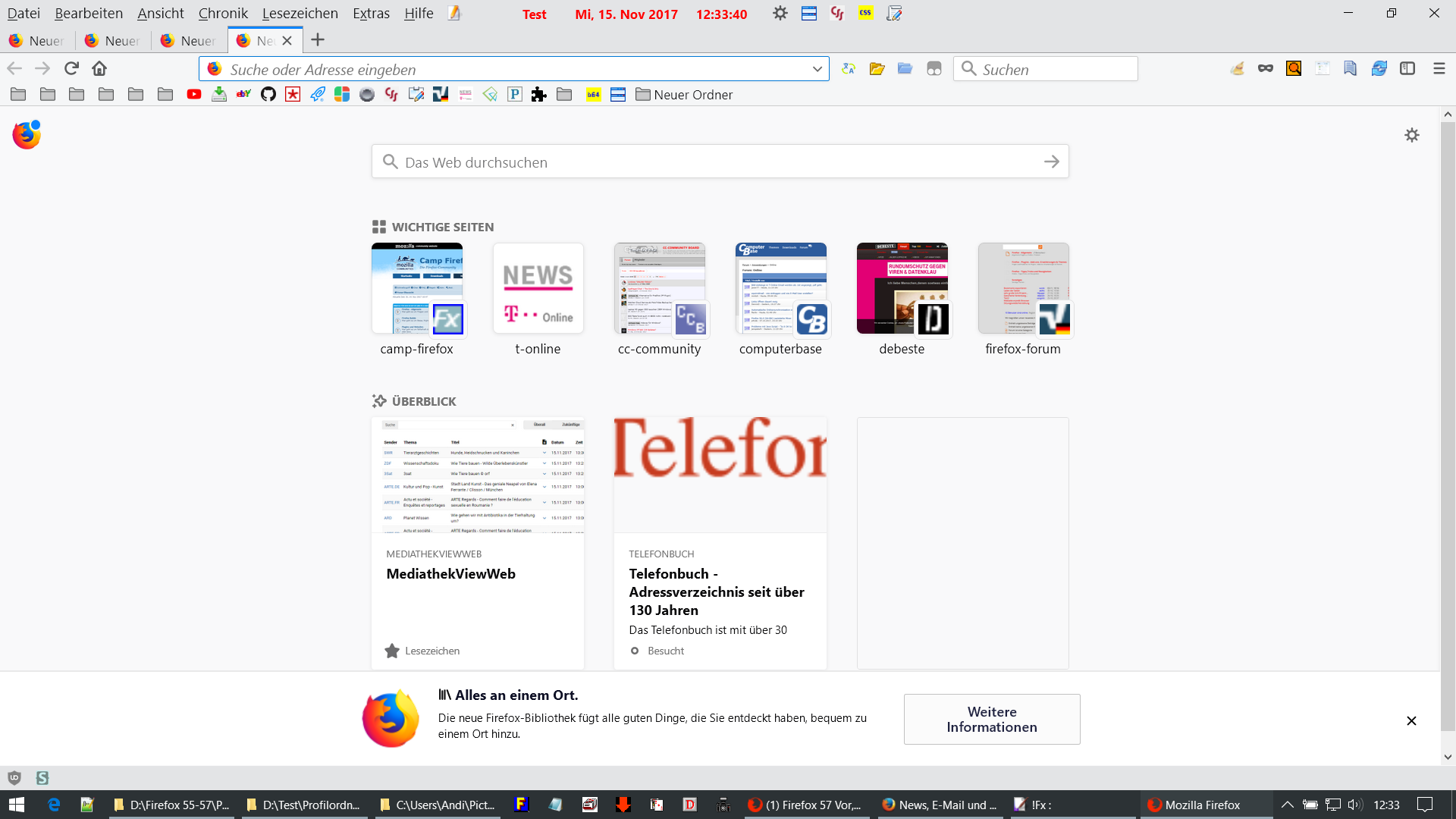The height and width of the screenshot is (819, 1456).
Task: Open new tab page settings gear
Action: pyautogui.click(x=1411, y=135)
